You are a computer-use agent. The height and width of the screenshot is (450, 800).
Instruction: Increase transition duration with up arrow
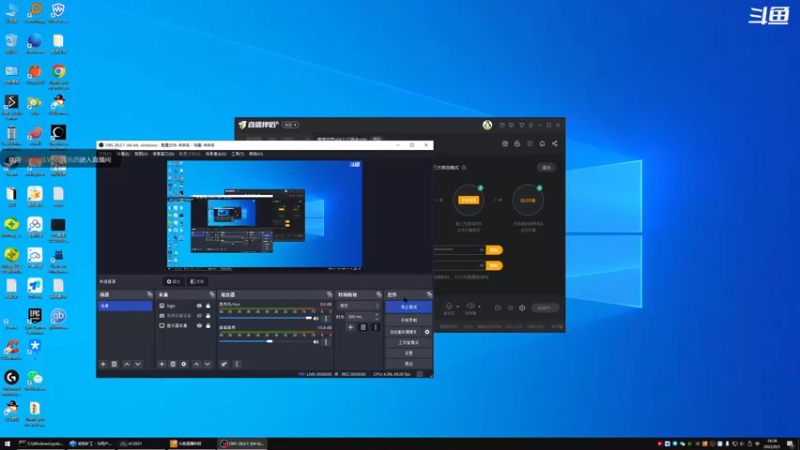click(377, 315)
